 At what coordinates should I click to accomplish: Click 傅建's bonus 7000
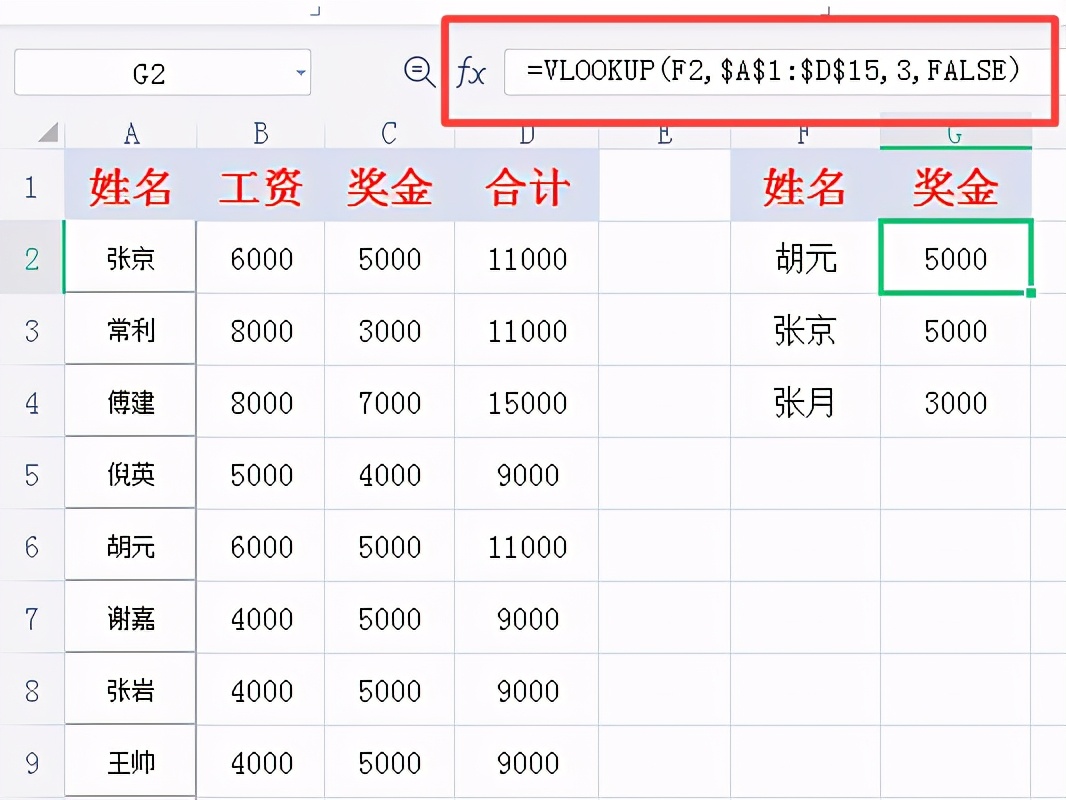pos(390,402)
